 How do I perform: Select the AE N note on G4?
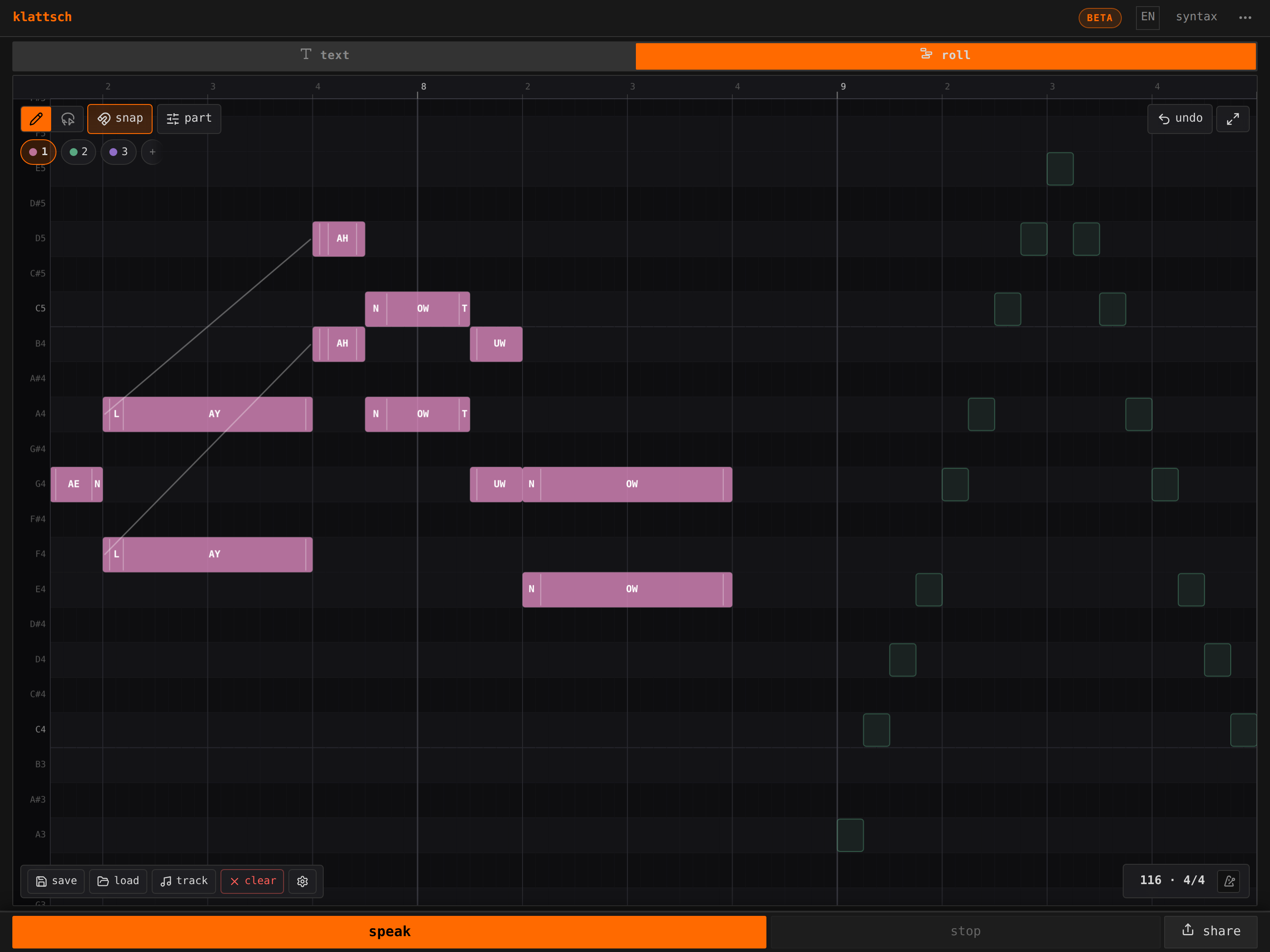77,484
